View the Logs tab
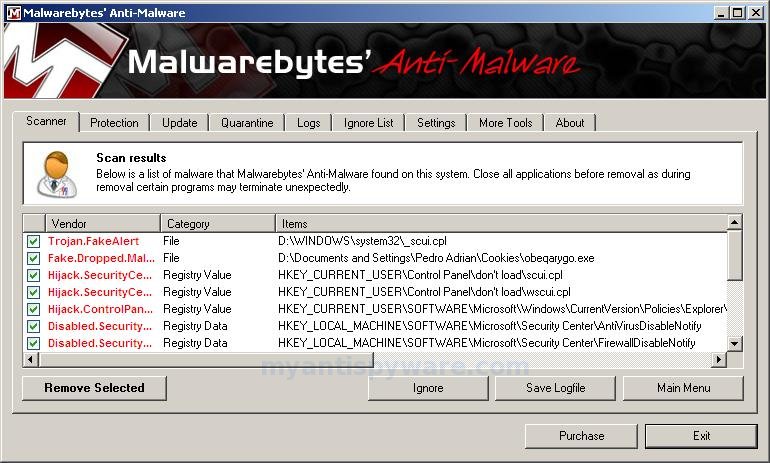The image size is (770, 463). click(x=308, y=123)
